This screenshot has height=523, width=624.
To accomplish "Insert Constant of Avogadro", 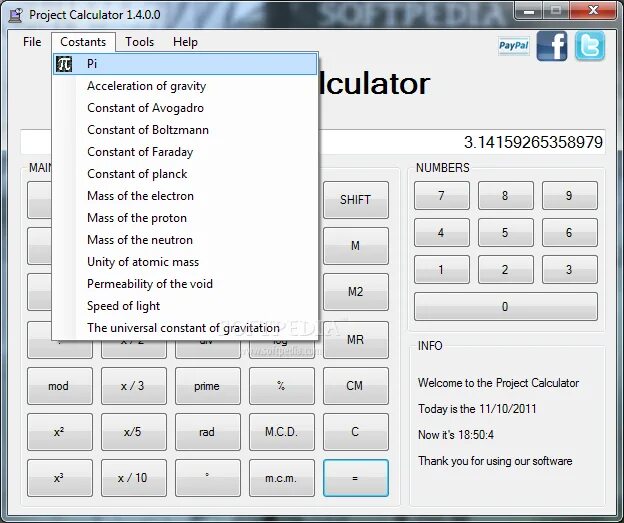I will click(x=185, y=108).
